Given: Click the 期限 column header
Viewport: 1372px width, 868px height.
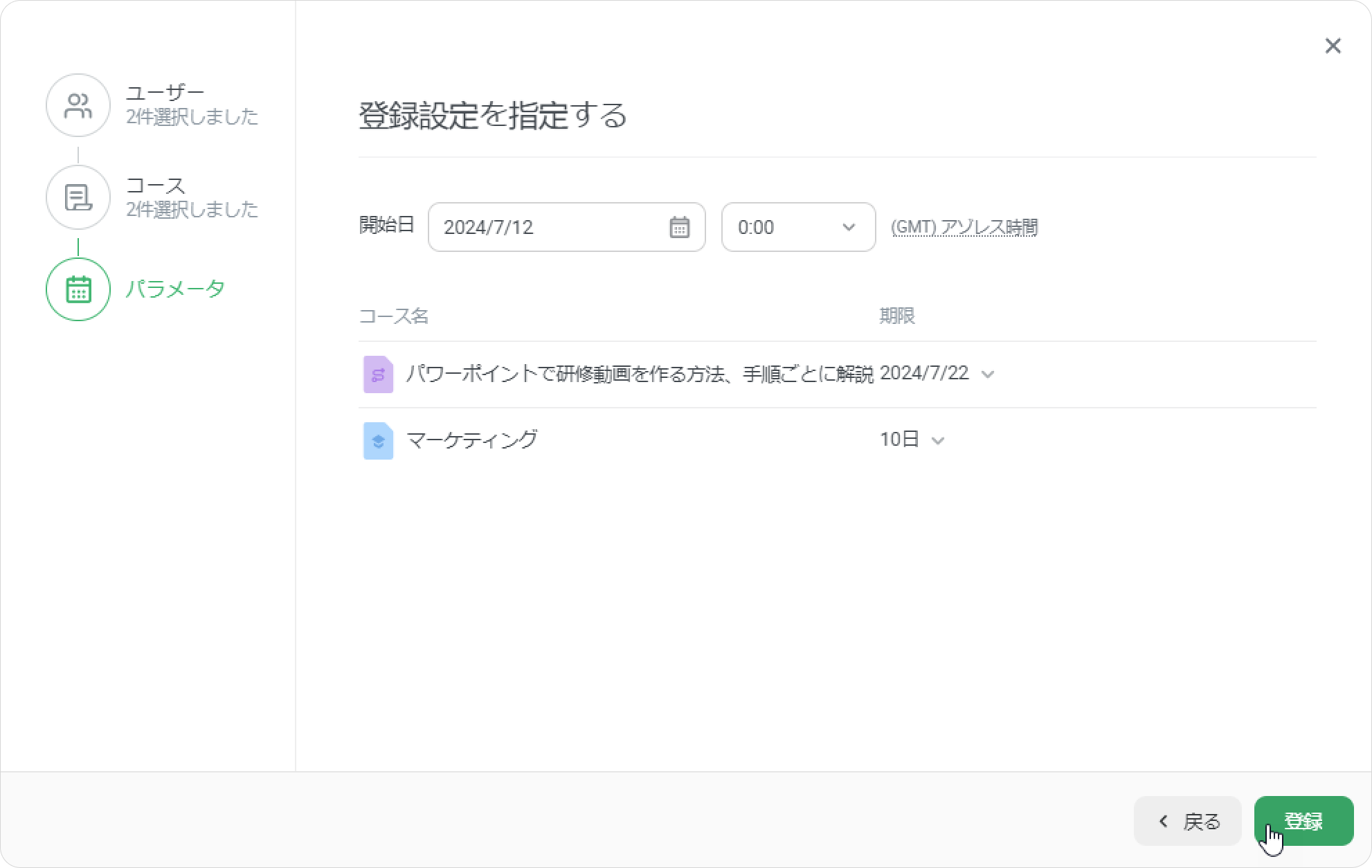Looking at the screenshot, I should tap(897, 316).
